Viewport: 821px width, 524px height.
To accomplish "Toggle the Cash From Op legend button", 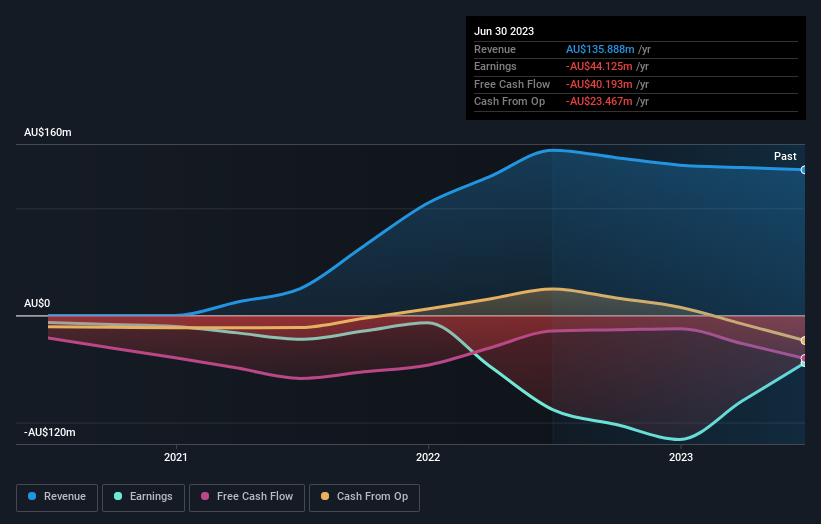I will [x=364, y=497].
